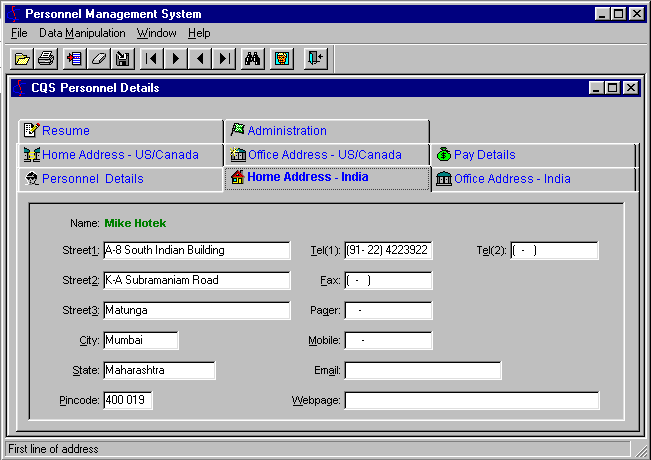Switch to the Resume tab

65,131
